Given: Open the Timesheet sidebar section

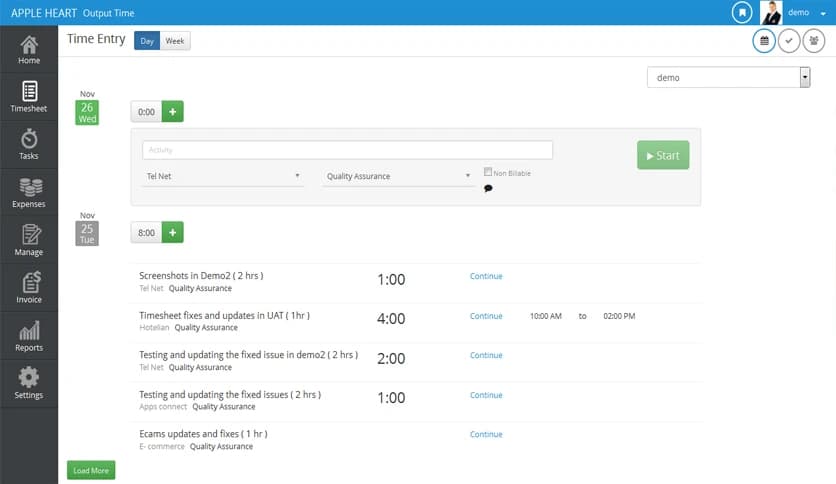Looking at the screenshot, I should [x=29, y=97].
